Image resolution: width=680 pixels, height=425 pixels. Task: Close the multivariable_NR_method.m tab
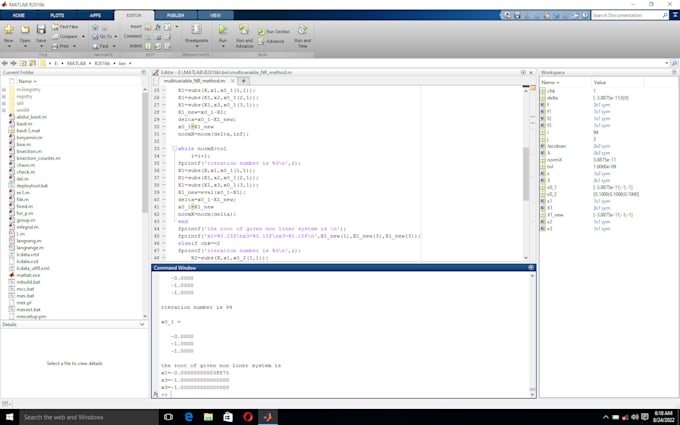click(x=232, y=81)
